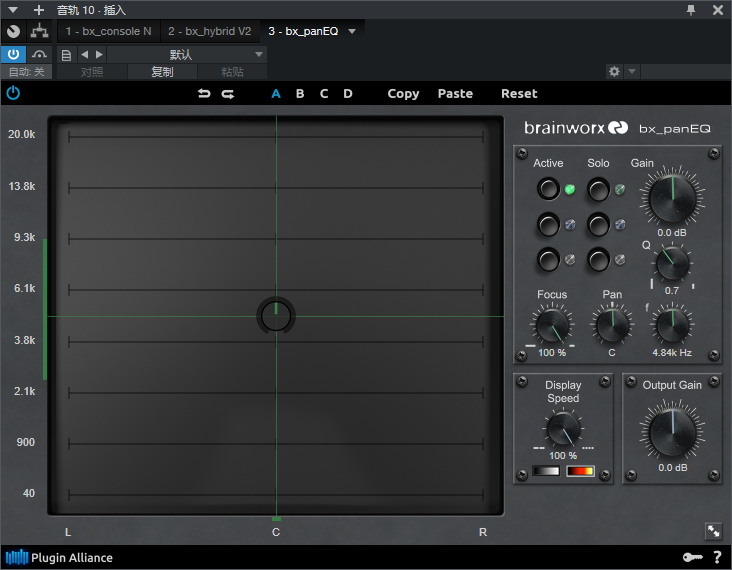Click the Output Gain knob
The height and width of the screenshot is (570, 732).
pyautogui.click(x=672, y=432)
